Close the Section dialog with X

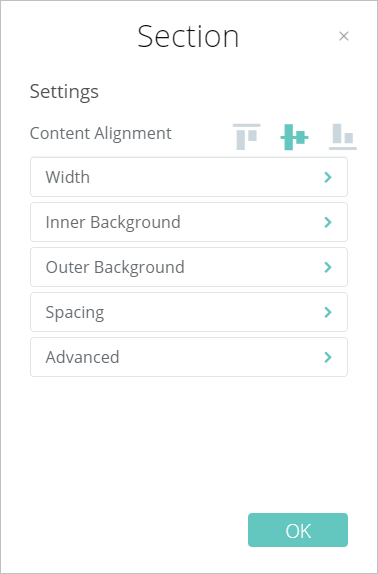pyautogui.click(x=344, y=36)
